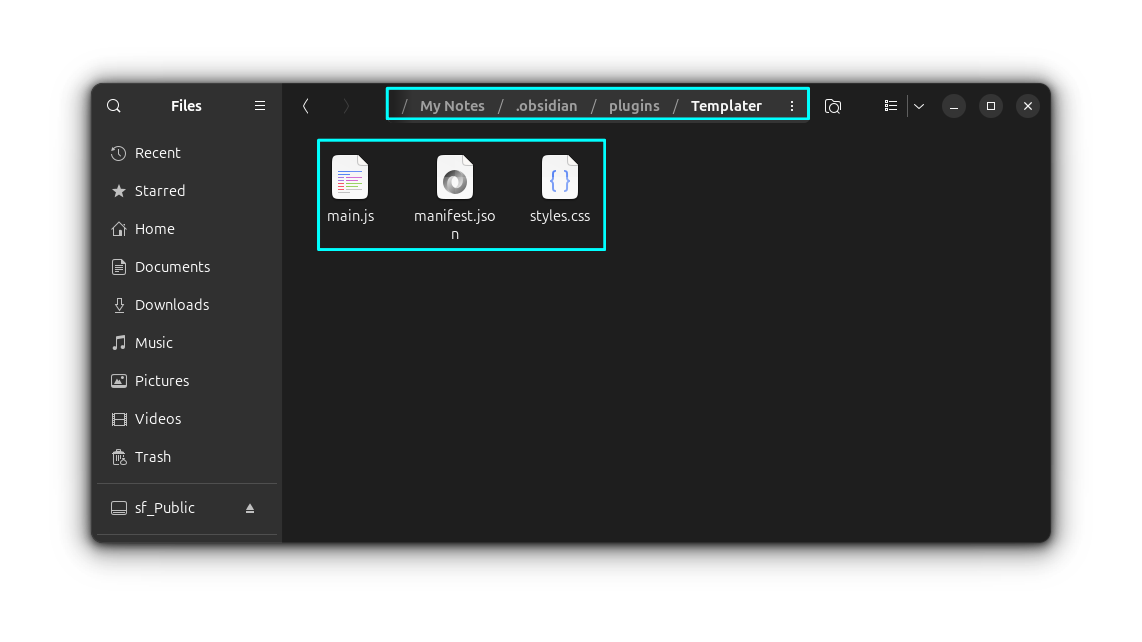Open the Home folder in sidebar

pos(155,229)
